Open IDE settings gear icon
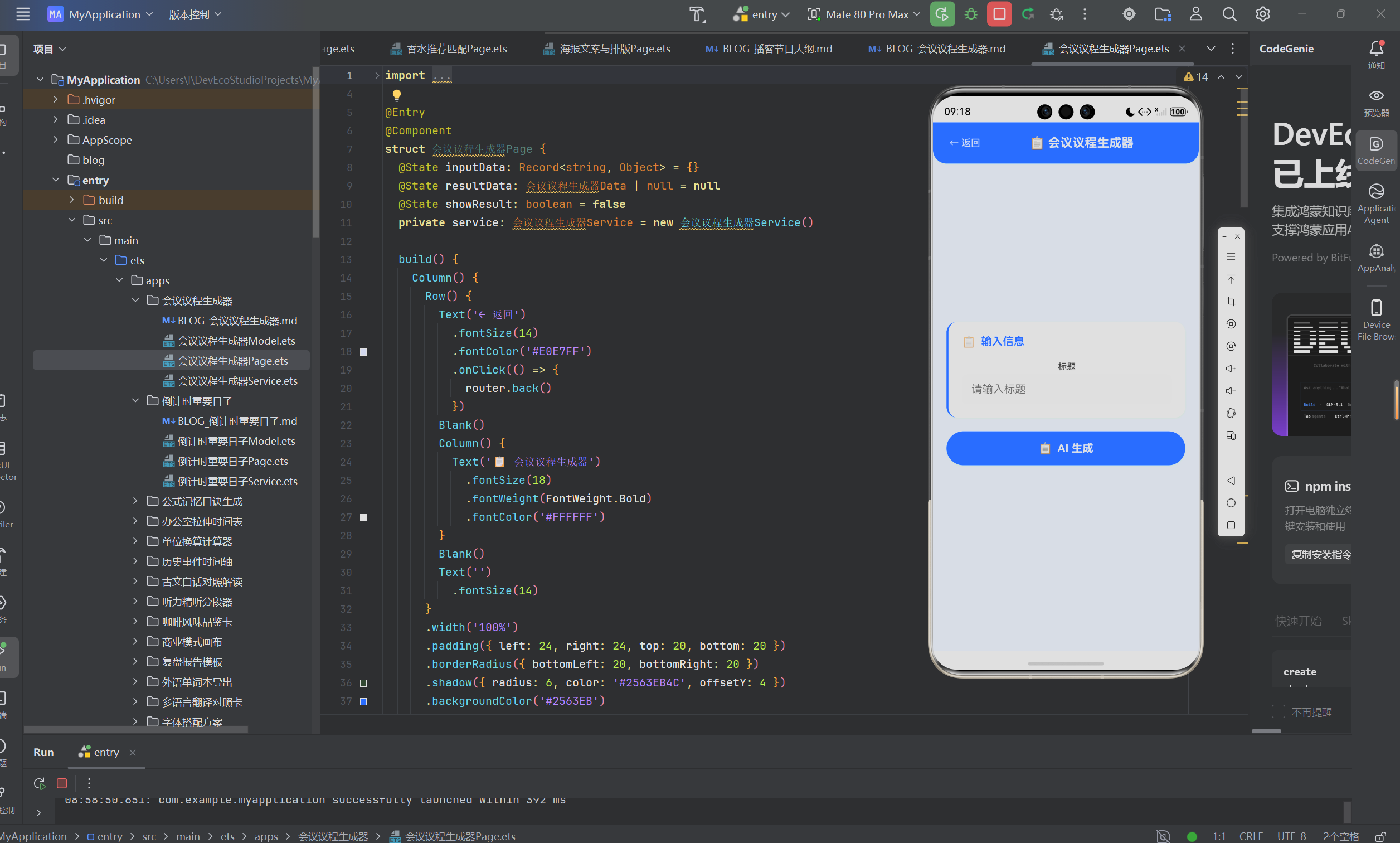1400x843 pixels. click(x=1262, y=14)
